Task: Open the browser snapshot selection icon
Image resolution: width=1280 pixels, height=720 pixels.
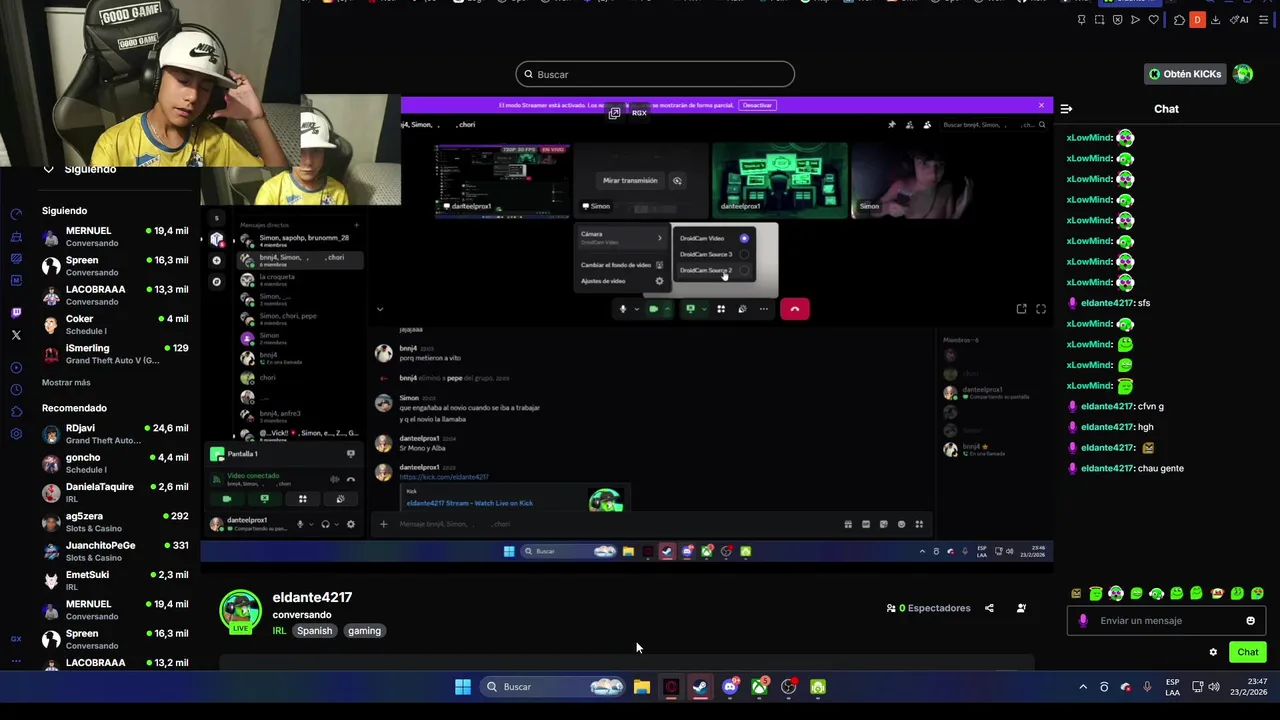Action: pos(1099,20)
